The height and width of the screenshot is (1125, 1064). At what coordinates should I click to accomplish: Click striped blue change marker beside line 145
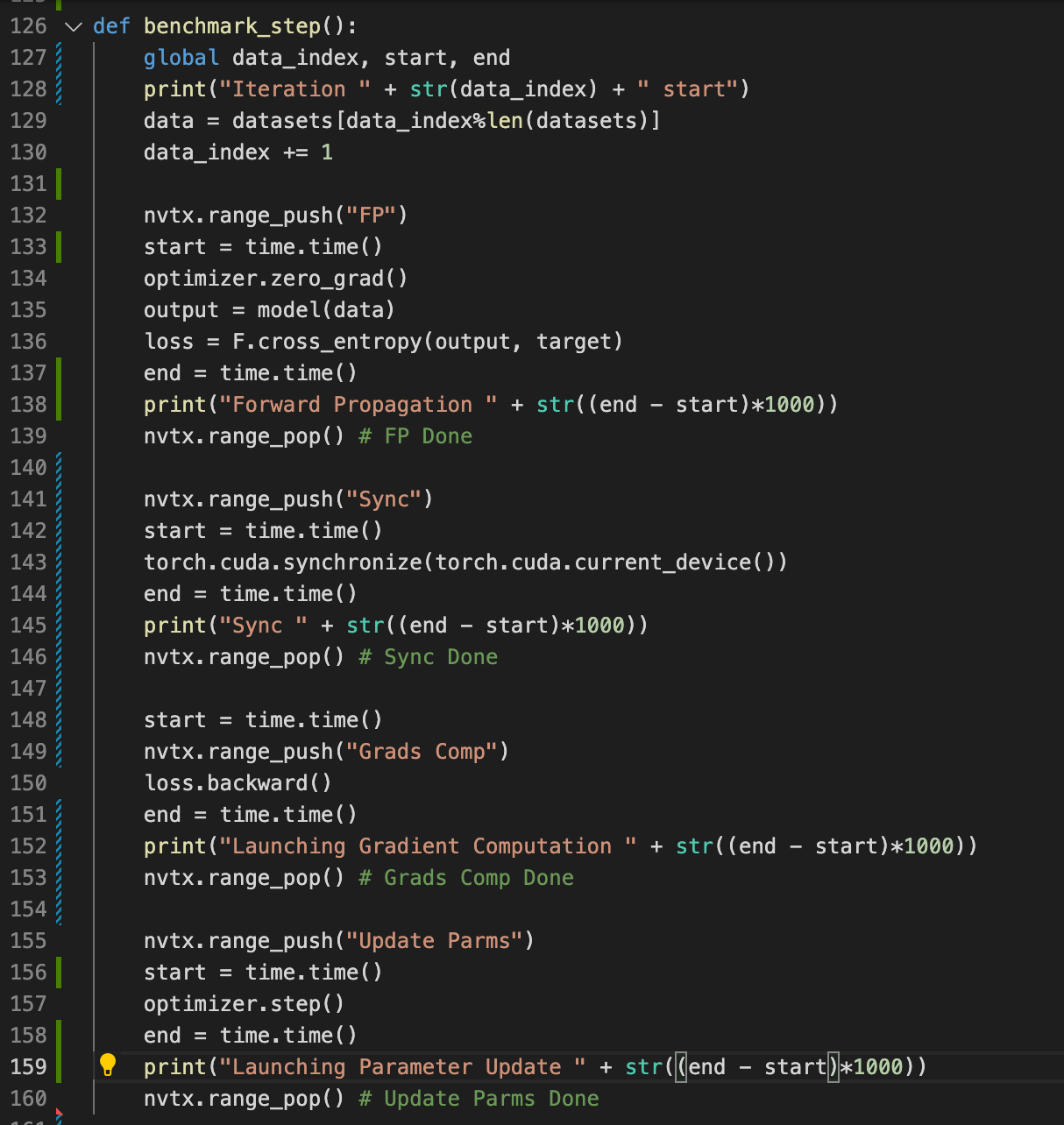pos(59,626)
